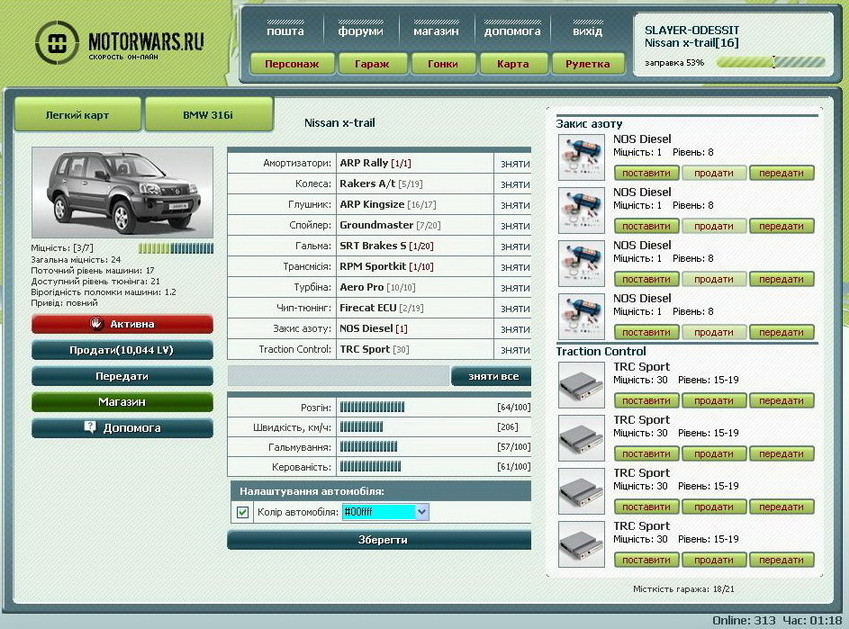The image size is (849, 629).
Task: Open the магазин top menu item
Action: [x=436, y=31]
